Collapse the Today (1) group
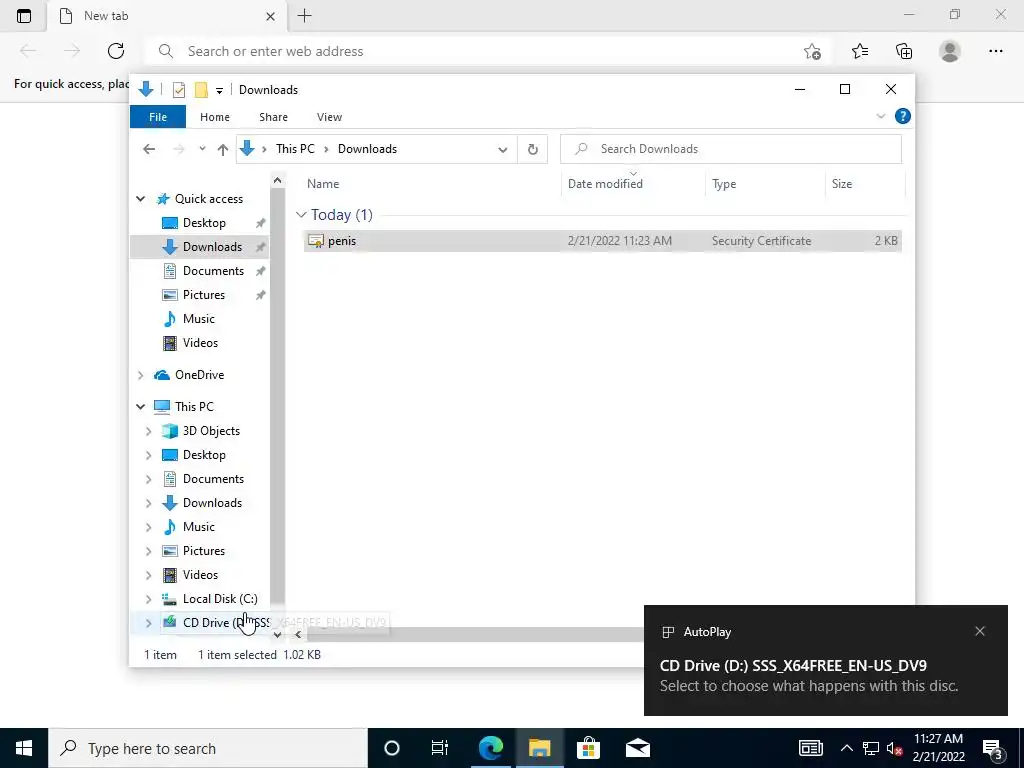This screenshot has width=1024, height=768. (301, 215)
